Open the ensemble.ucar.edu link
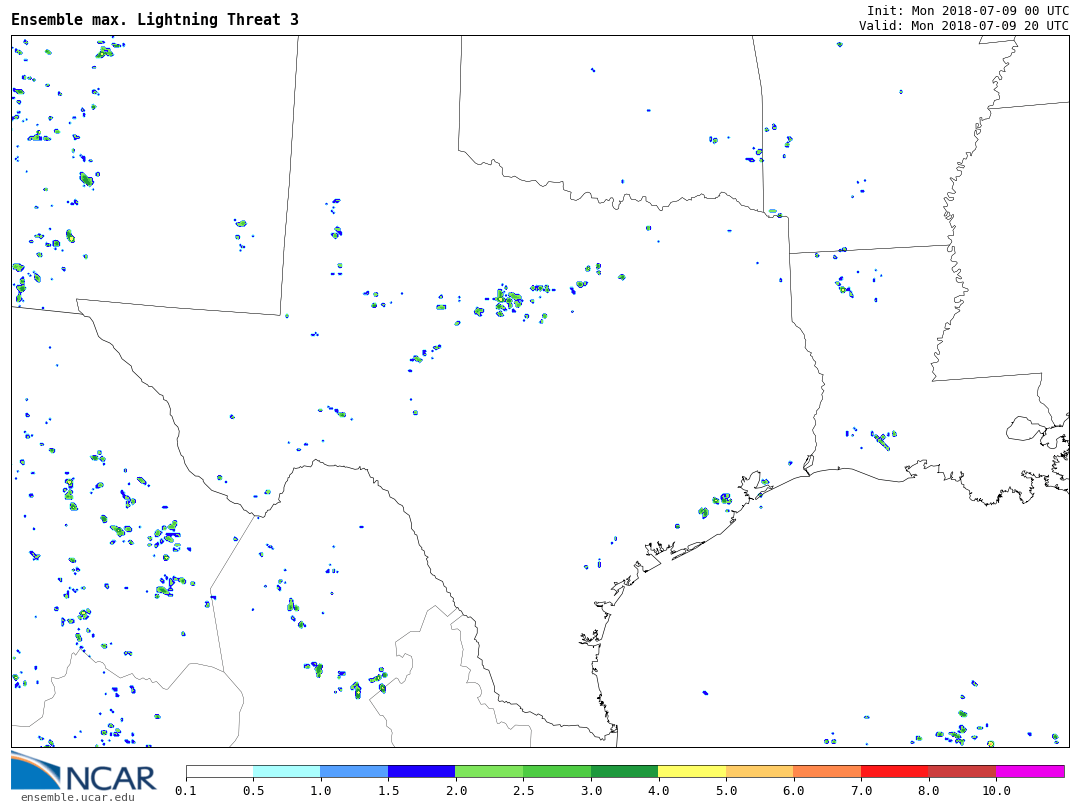1080x810 pixels. (77, 797)
